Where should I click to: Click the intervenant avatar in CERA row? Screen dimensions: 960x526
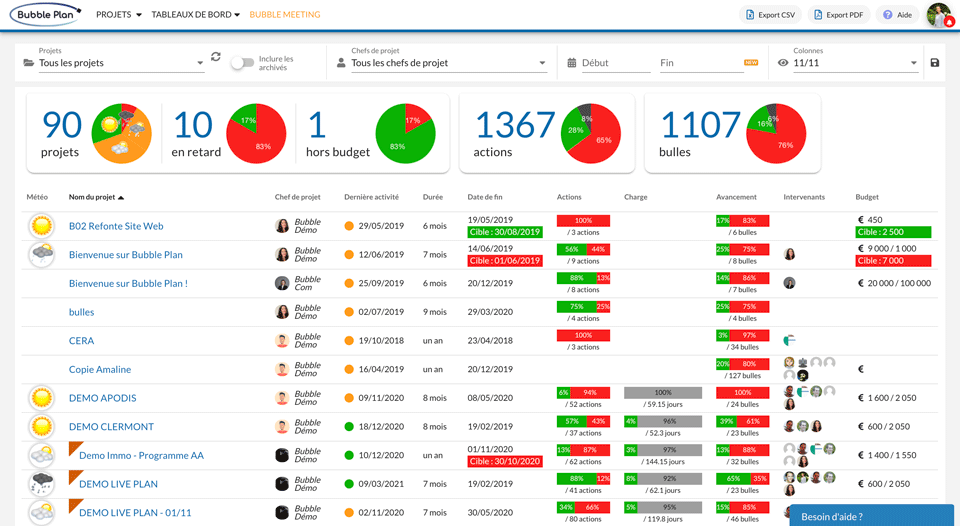coord(790,340)
